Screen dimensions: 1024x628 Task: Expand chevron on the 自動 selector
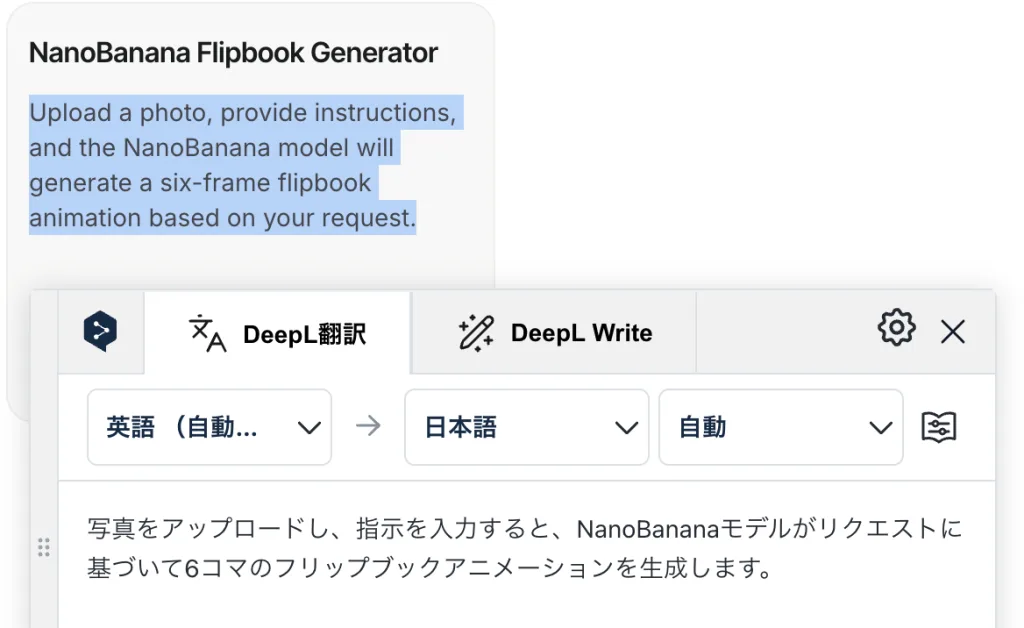point(880,428)
